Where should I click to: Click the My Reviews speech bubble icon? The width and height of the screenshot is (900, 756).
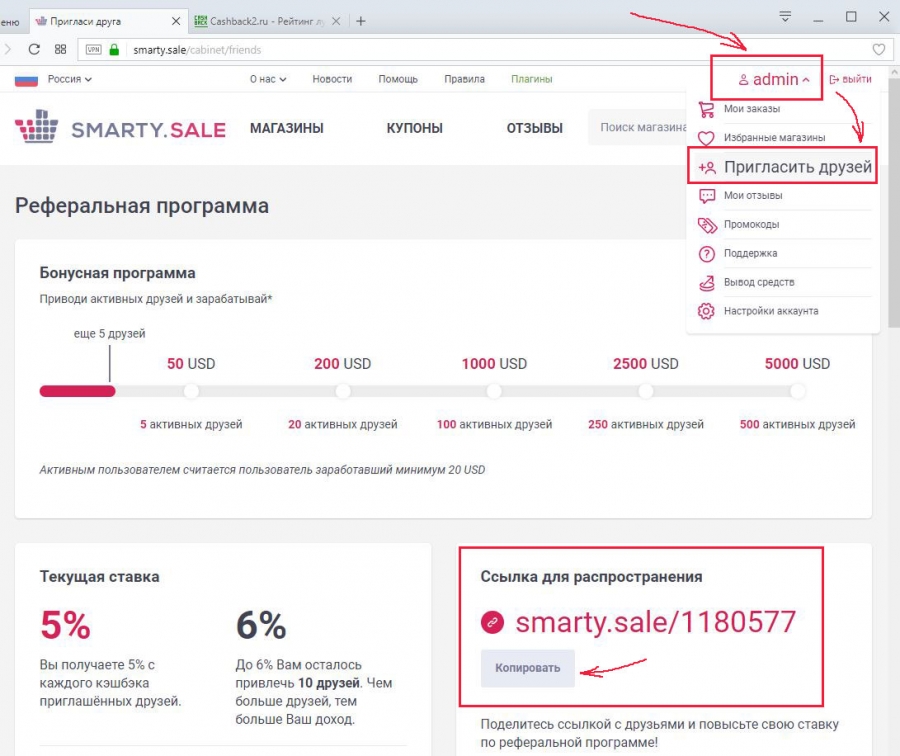click(707, 196)
